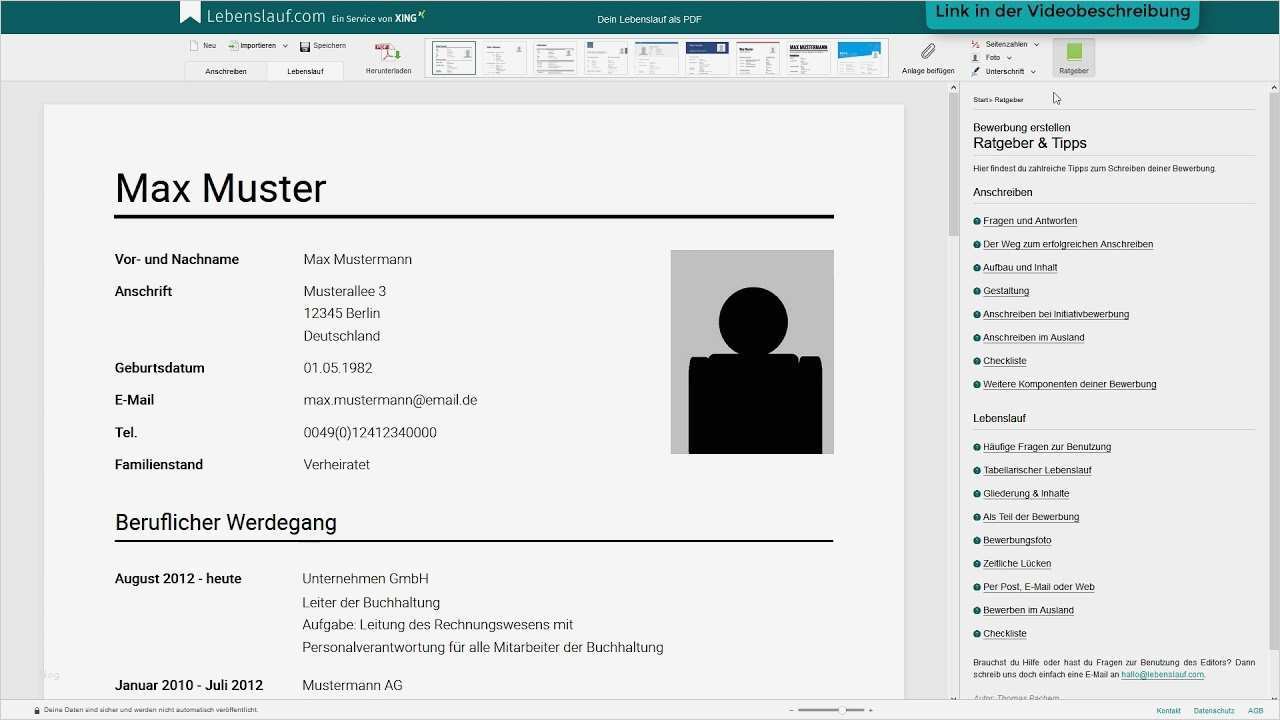Open the Tabellarischer Lebenslauf link
This screenshot has height=720, width=1280.
(1037, 470)
